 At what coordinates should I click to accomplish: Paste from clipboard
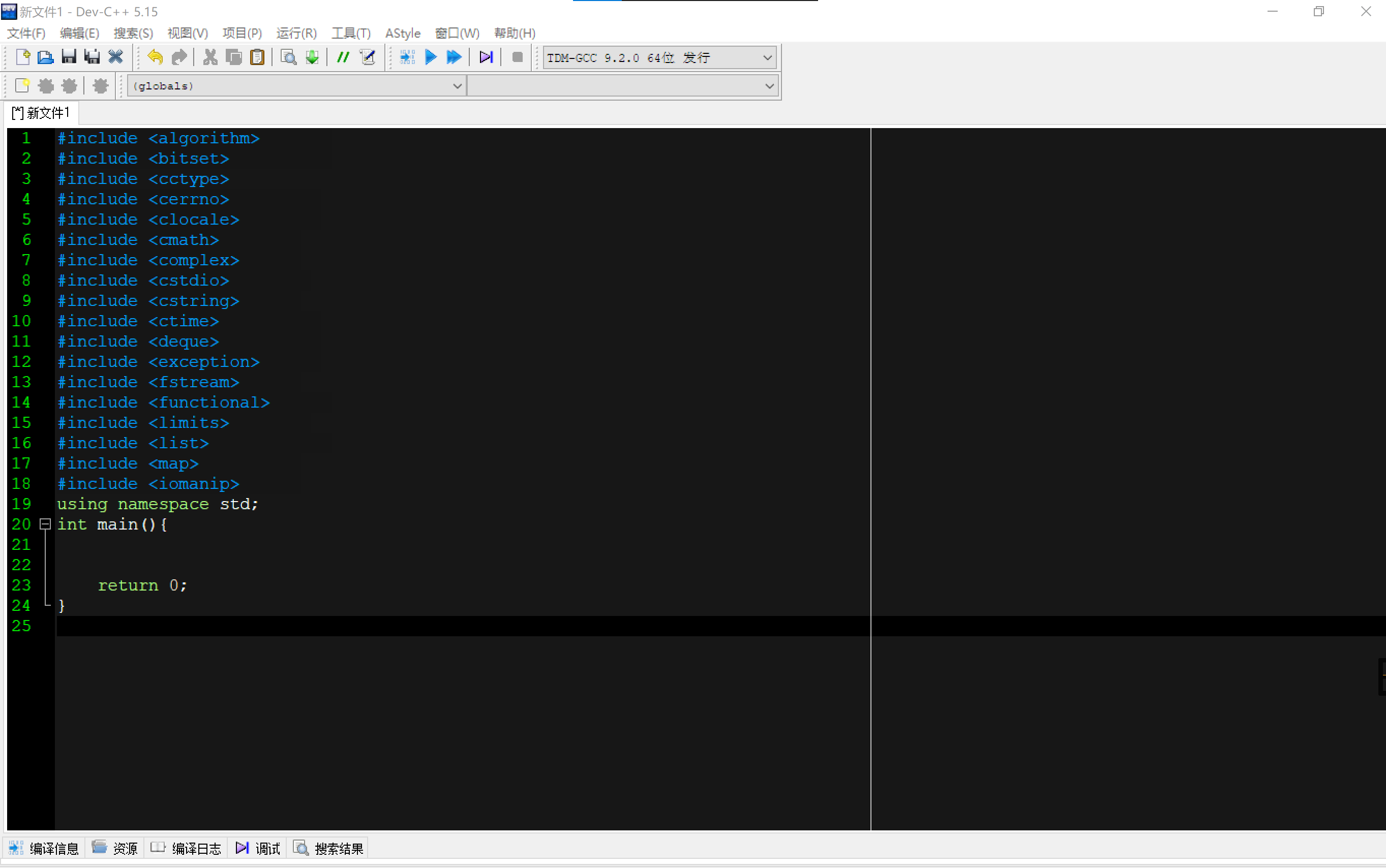[x=257, y=57]
